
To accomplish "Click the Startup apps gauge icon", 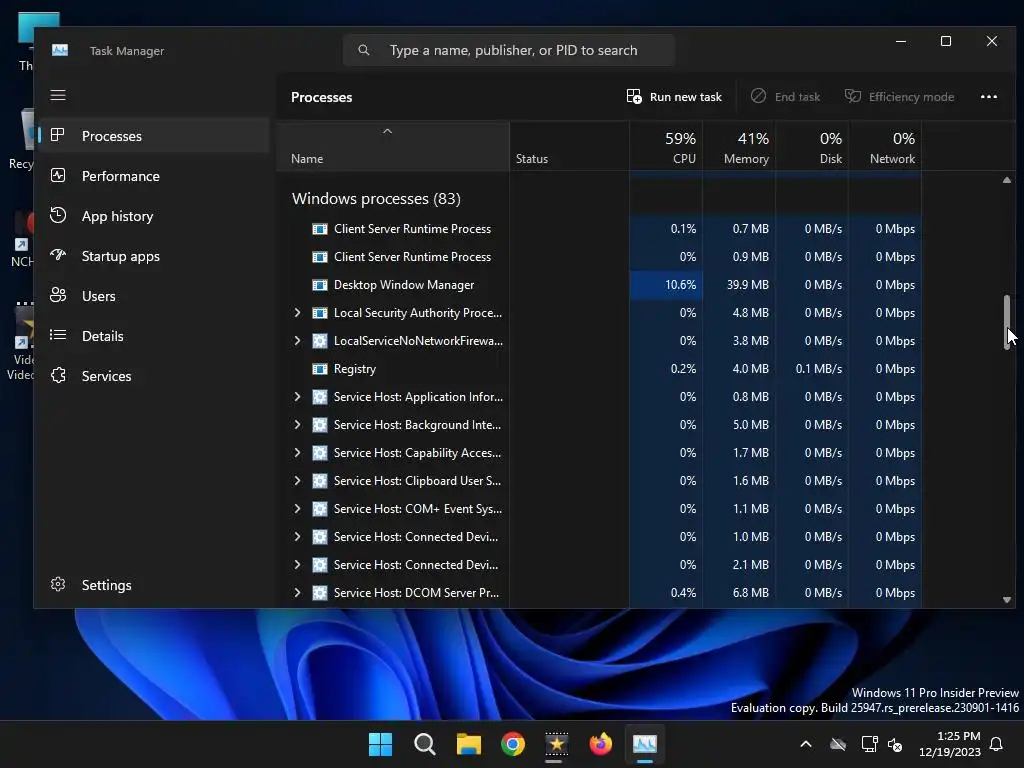I will tap(57, 255).
